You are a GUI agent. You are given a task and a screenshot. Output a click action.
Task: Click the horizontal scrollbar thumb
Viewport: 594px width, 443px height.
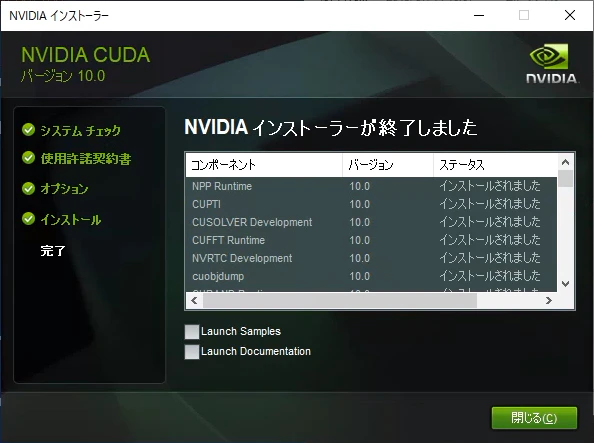tap(340, 301)
